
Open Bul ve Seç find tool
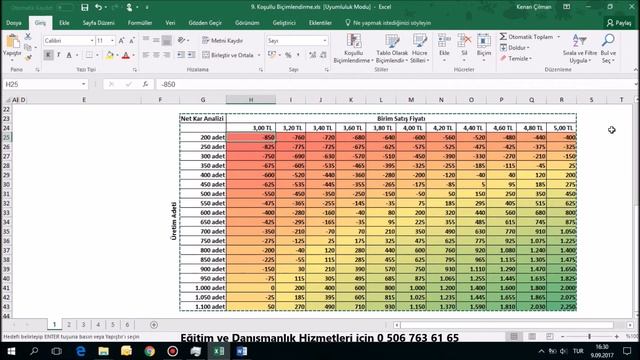[608, 49]
